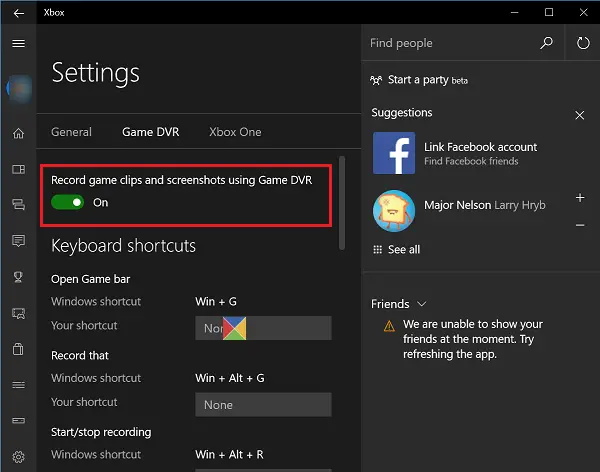Click the Find people search box
The image size is (600, 472).
tap(450, 44)
